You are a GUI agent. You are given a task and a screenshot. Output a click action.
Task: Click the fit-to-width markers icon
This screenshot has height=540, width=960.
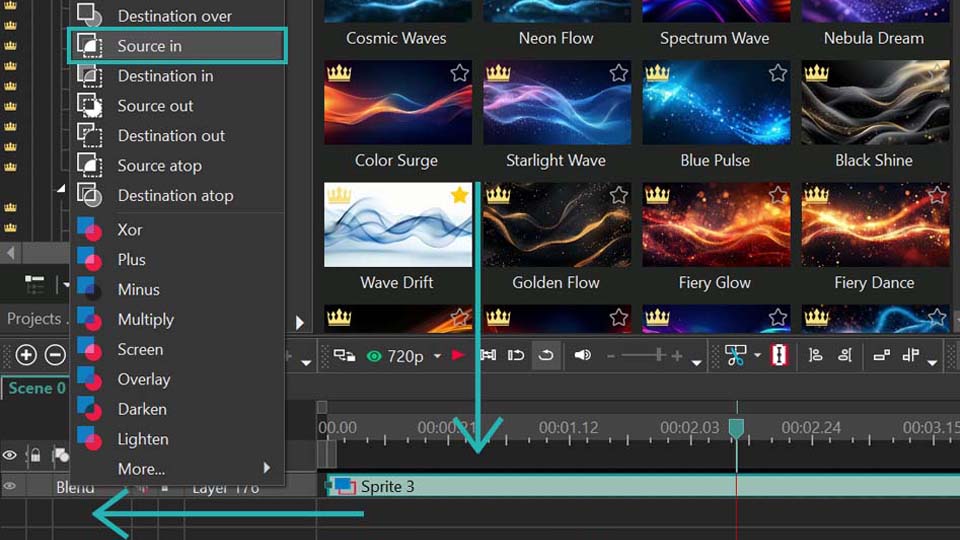point(488,356)
